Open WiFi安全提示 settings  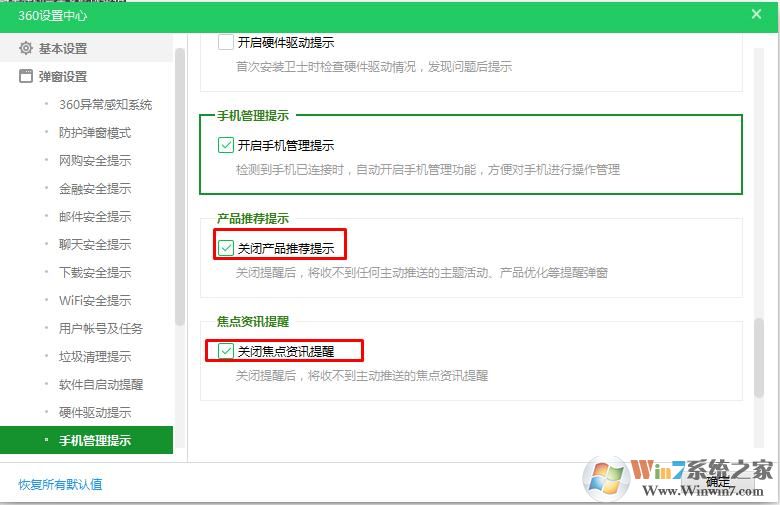(95, 301)
